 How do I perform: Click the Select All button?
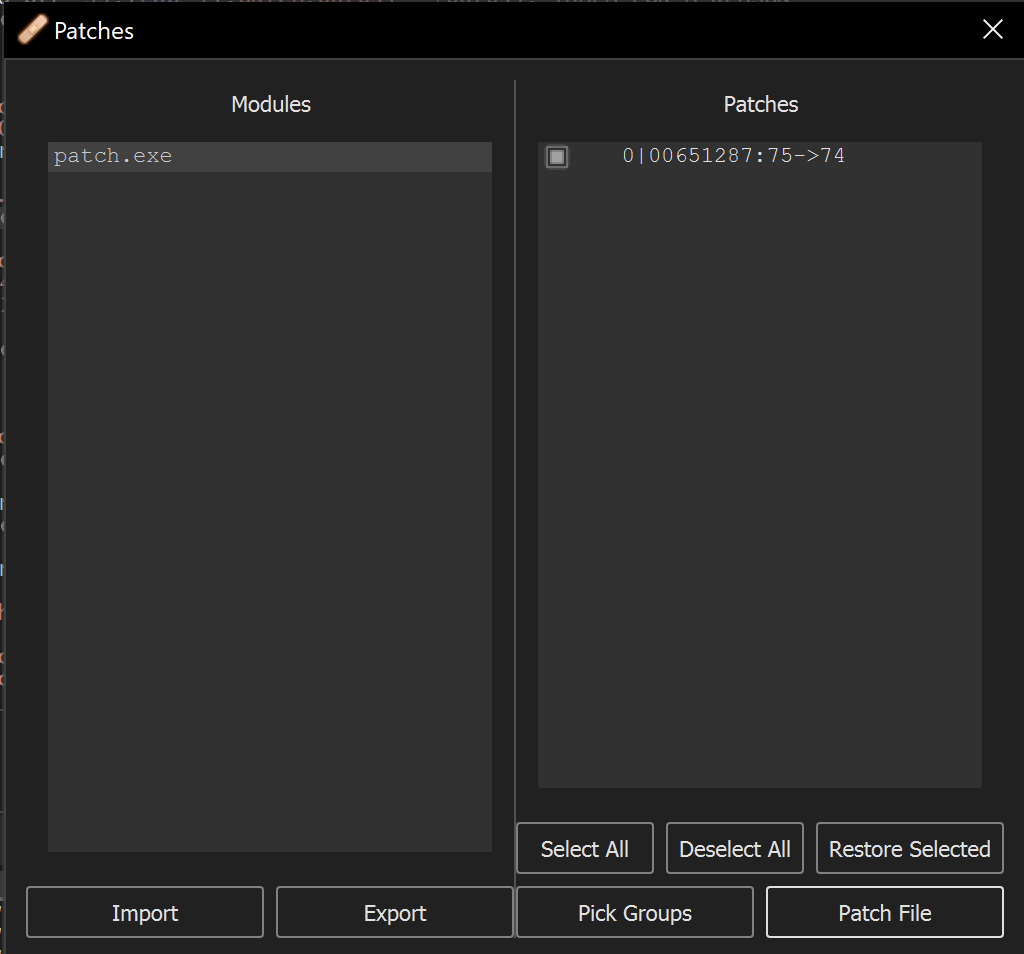click(x=584, y=848)
